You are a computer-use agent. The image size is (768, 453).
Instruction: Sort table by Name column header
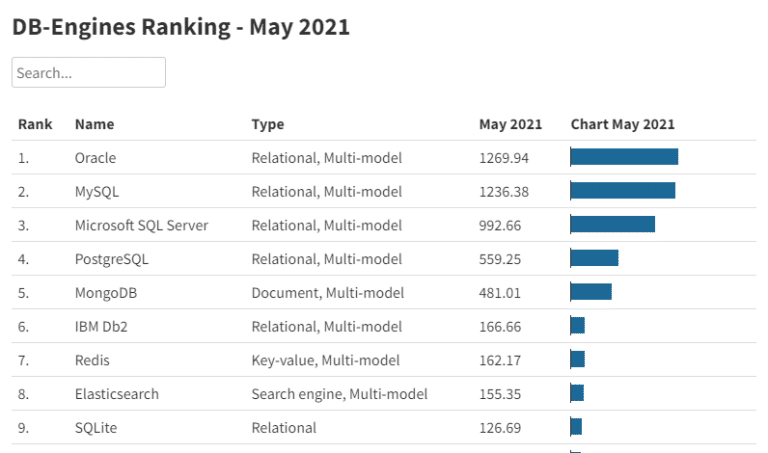pos(94,124)
